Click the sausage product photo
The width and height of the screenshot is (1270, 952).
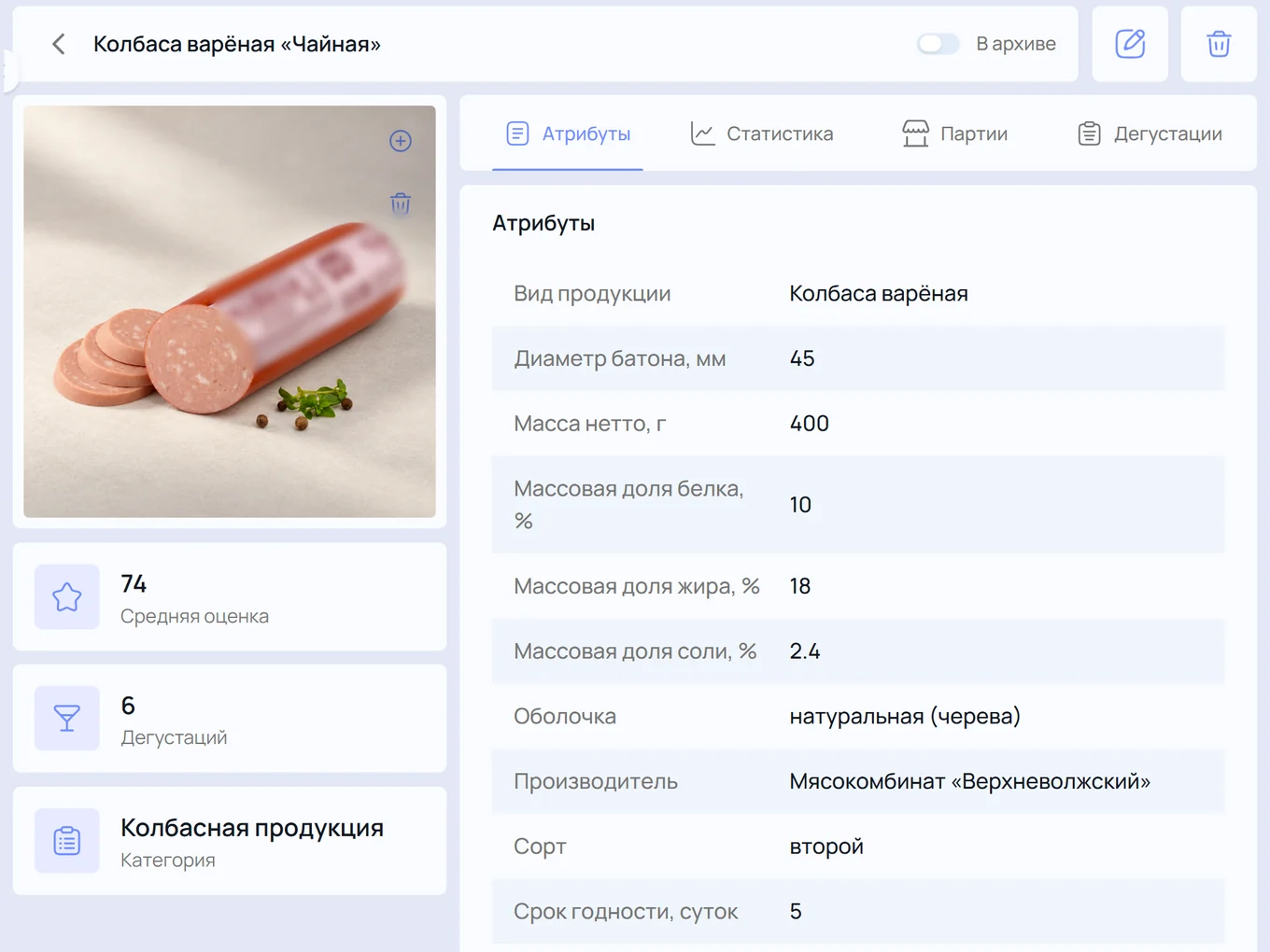230,312
